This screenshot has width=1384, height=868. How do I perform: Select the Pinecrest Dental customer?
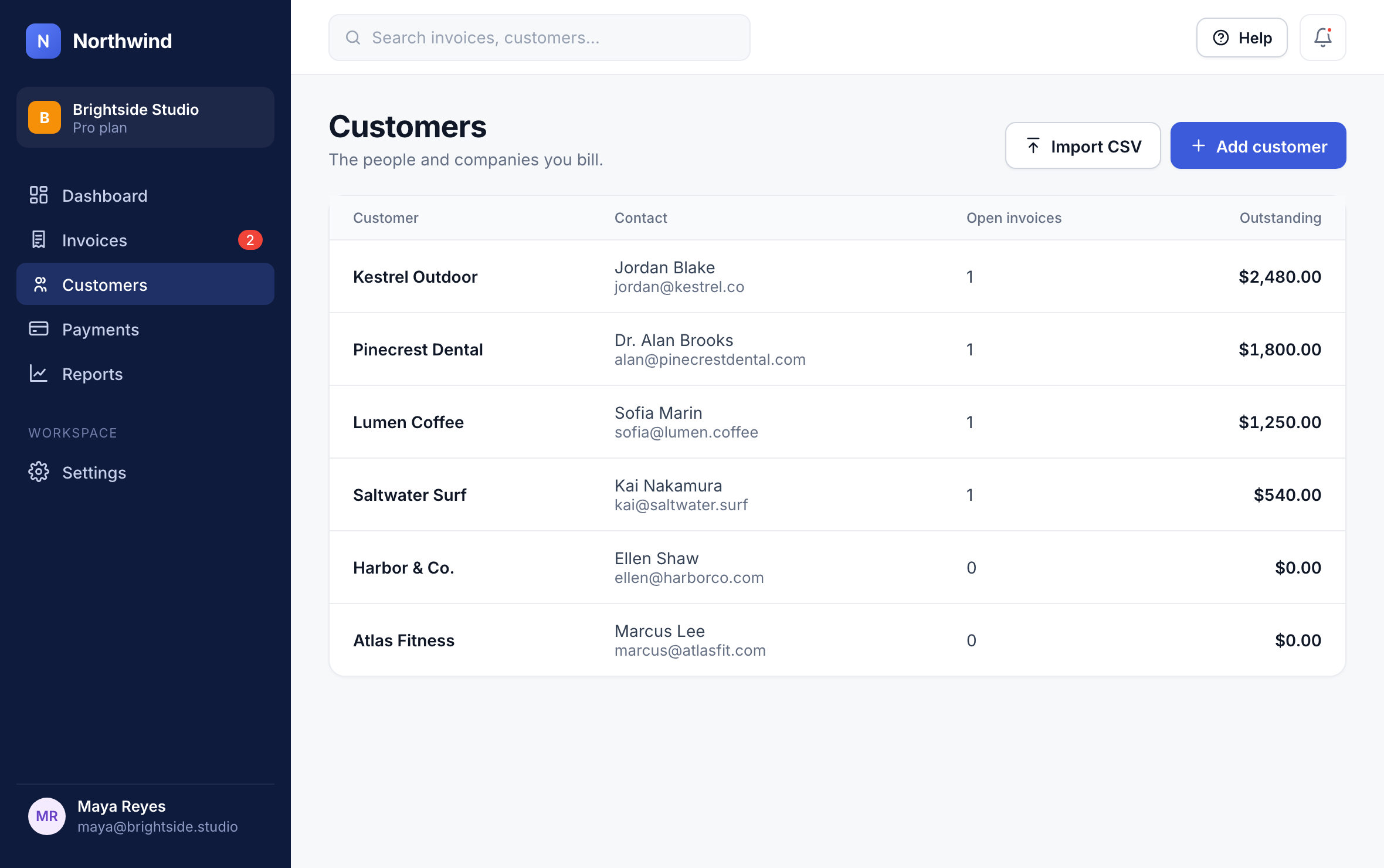(837, 349)
